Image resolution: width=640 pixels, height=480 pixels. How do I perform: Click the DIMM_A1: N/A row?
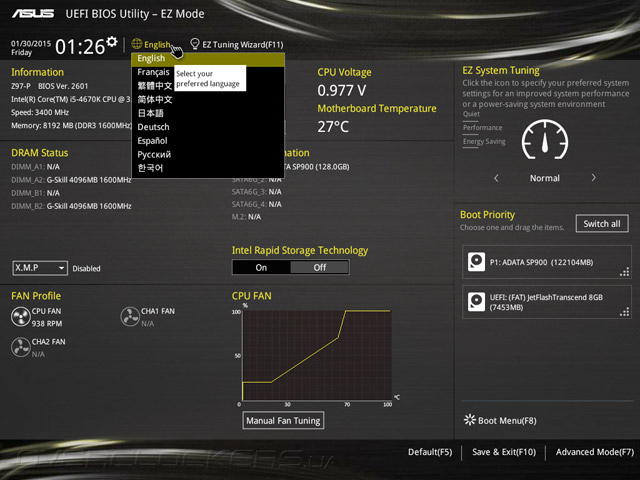(x=36, y=167)
